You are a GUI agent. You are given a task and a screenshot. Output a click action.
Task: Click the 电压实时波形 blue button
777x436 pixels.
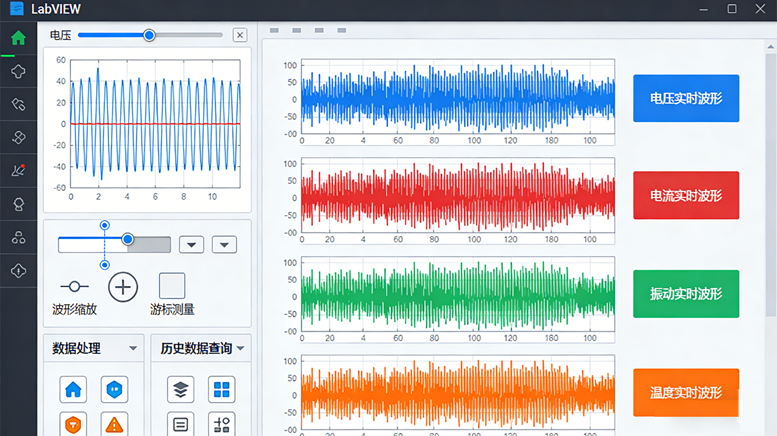point(685,98)
